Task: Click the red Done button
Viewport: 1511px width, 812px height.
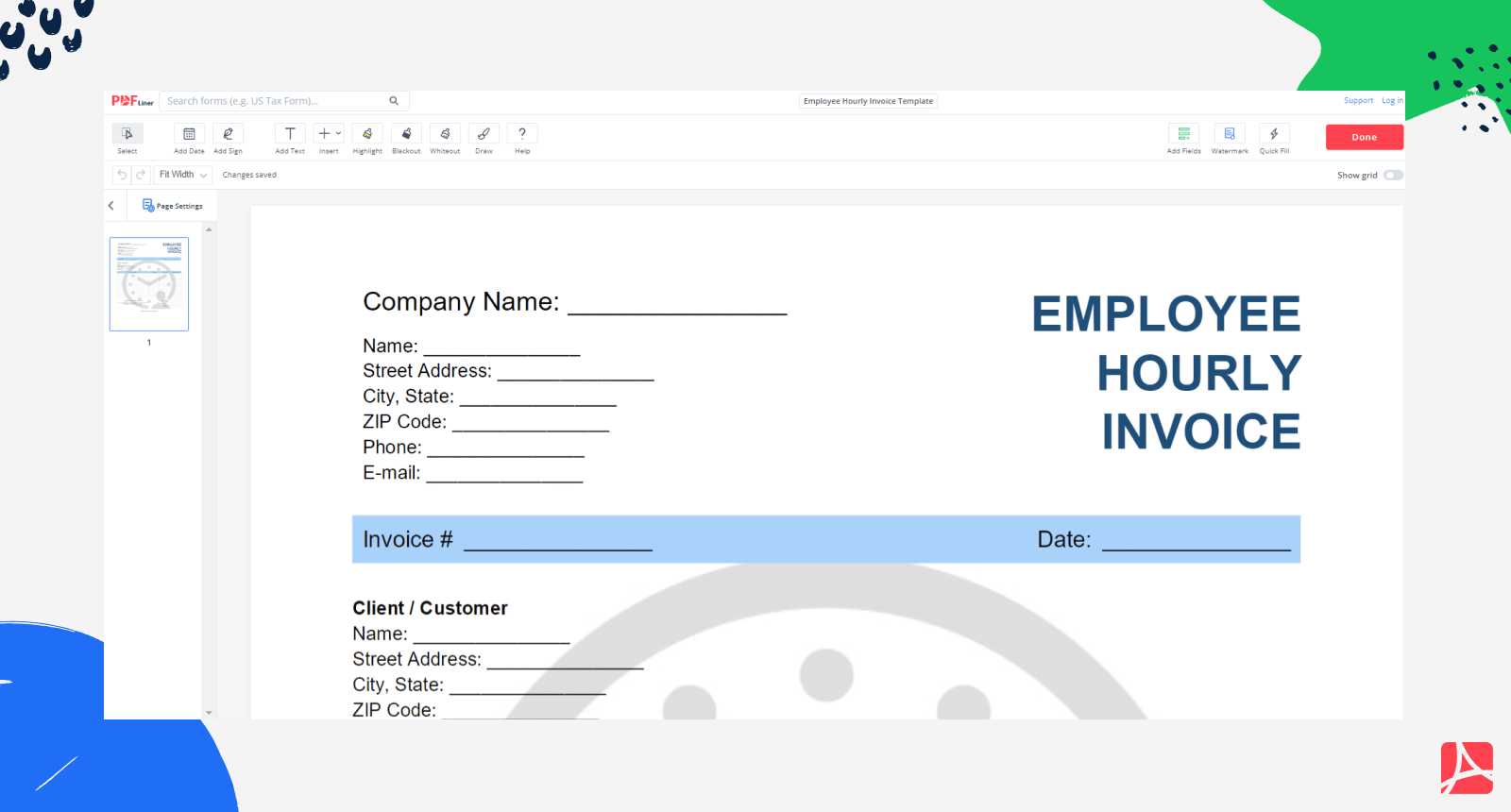Action: [x=1365, y=137]
